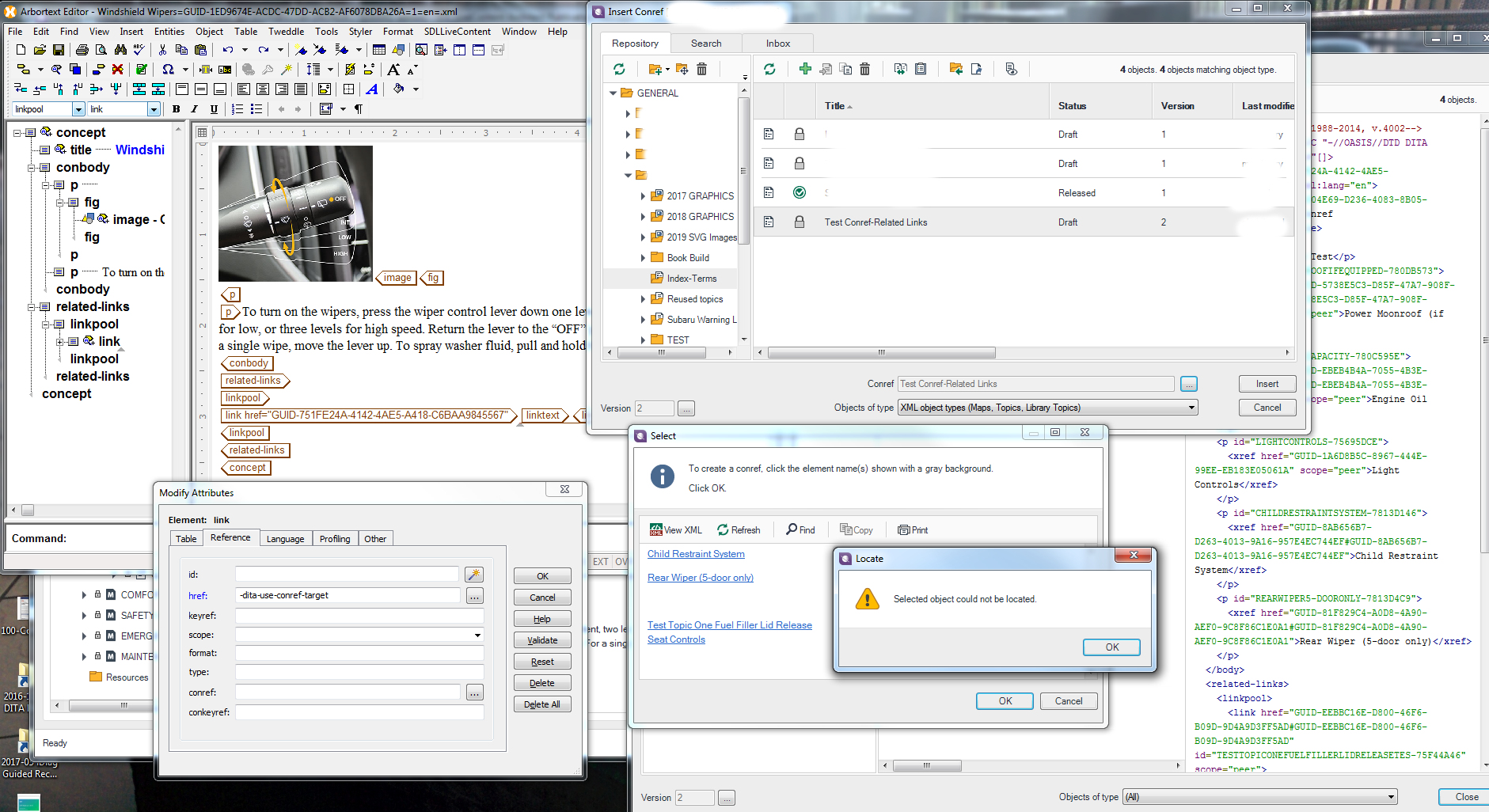
Task: Open the scope dropdown in Modify Attributes
Action: tap(477, 636)
